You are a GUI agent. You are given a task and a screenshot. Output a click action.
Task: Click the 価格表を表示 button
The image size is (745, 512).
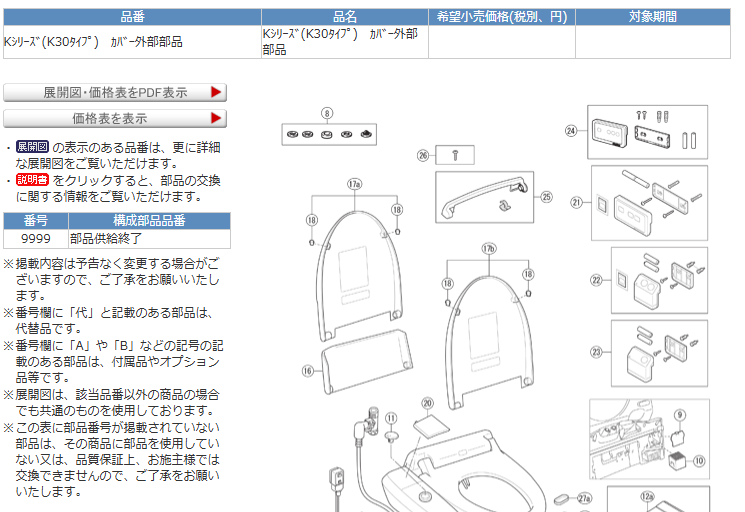115,119
